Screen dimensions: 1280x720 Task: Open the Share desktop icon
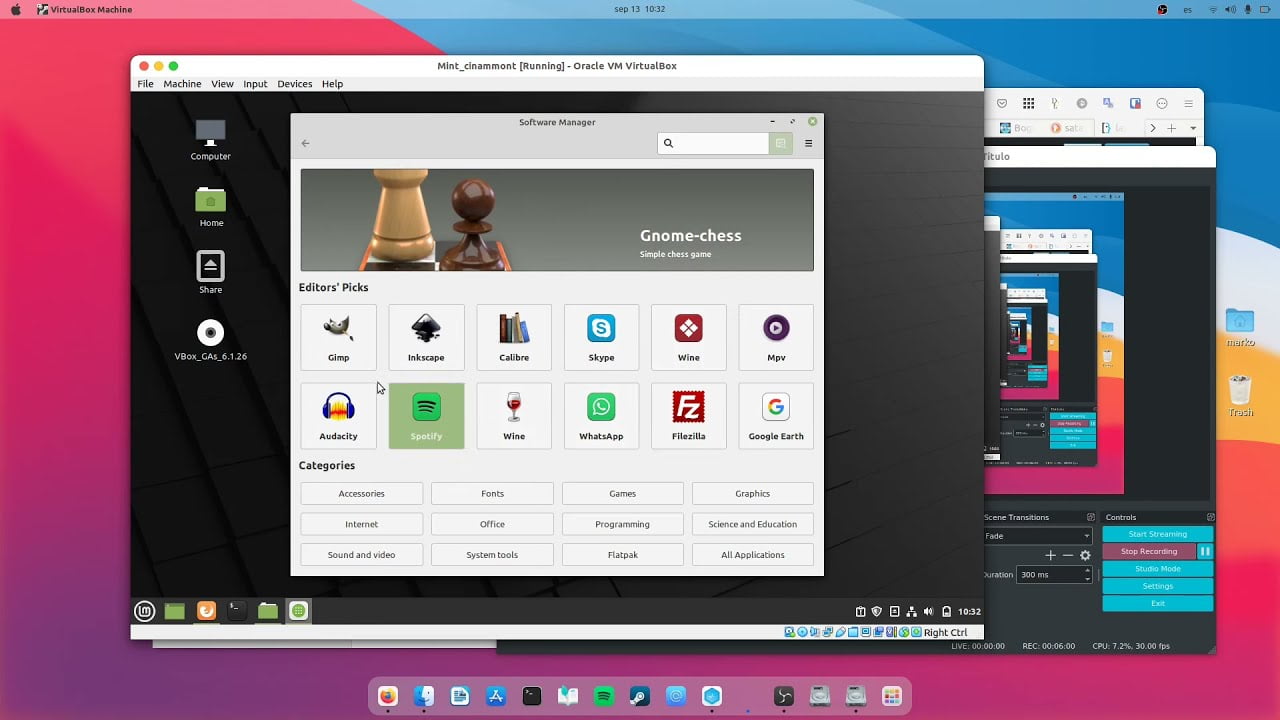210,272
